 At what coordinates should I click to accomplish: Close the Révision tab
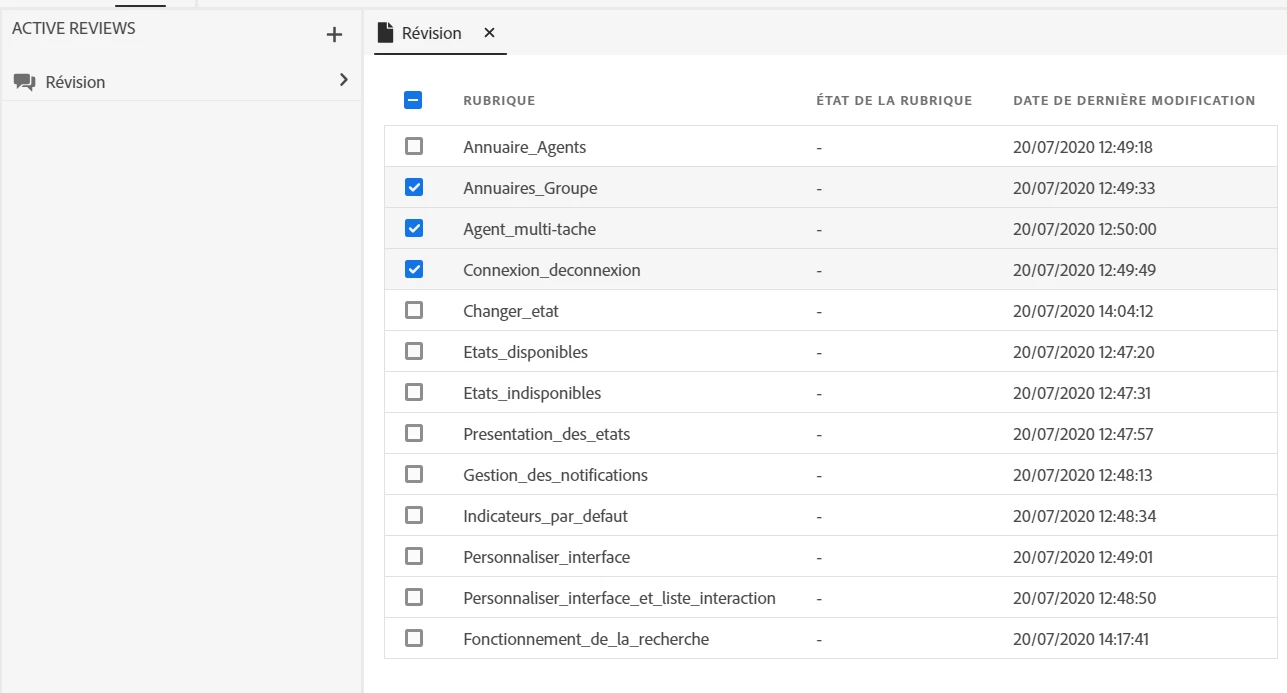pyautogui.click(x=489, y=33)
